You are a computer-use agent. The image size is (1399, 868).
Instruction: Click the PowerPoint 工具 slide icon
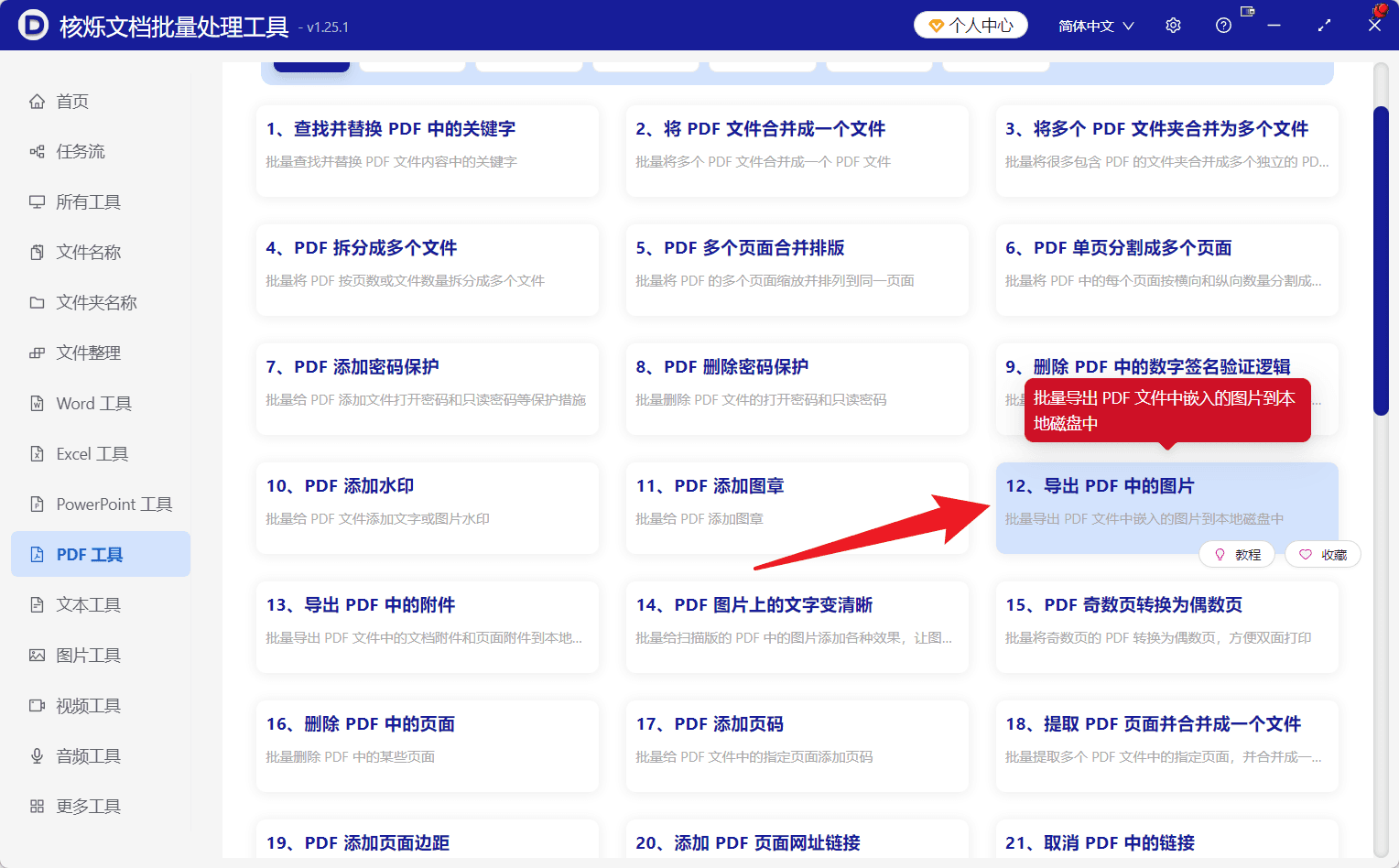(37, 505)
